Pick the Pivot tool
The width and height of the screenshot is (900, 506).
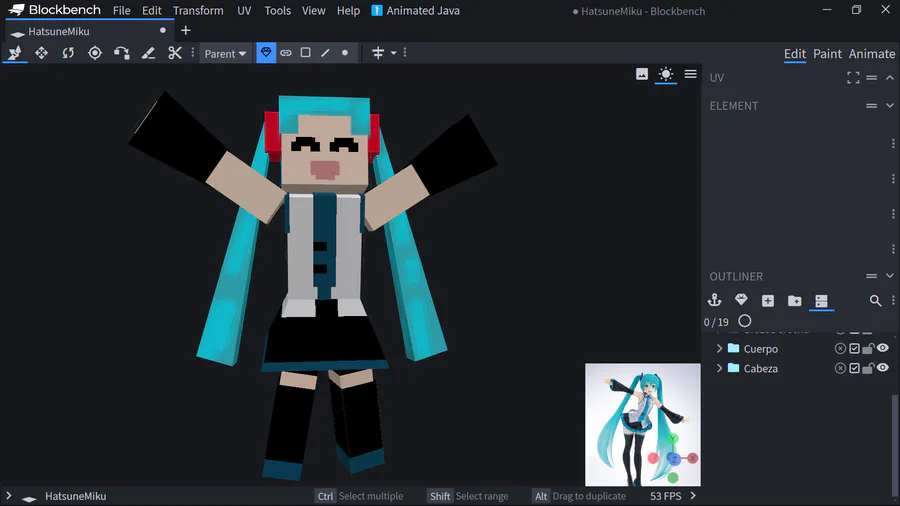pyautogui.click(x=95, y=53)
